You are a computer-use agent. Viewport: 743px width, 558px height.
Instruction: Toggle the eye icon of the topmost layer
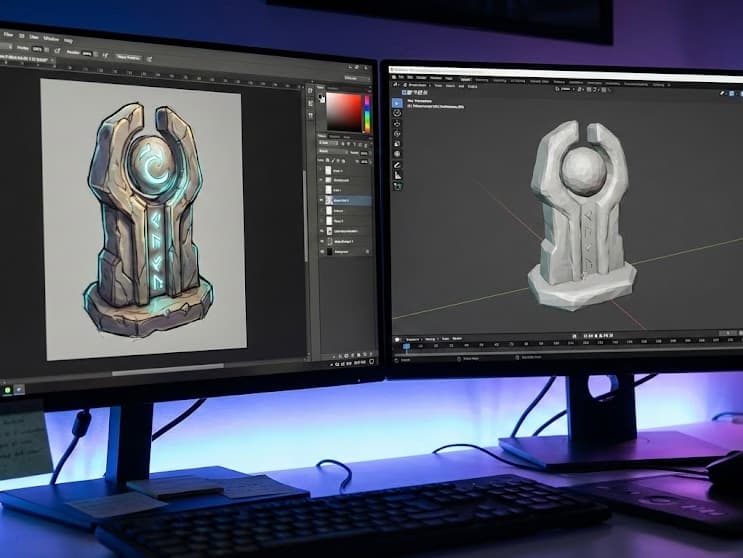point(322,171)
